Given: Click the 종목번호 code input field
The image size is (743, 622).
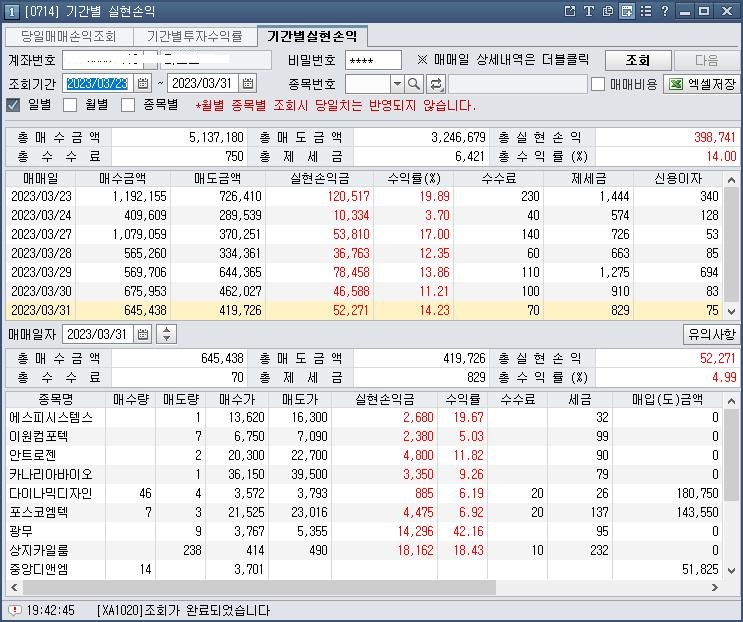Looking at the screenshot, I should point(368,84).
